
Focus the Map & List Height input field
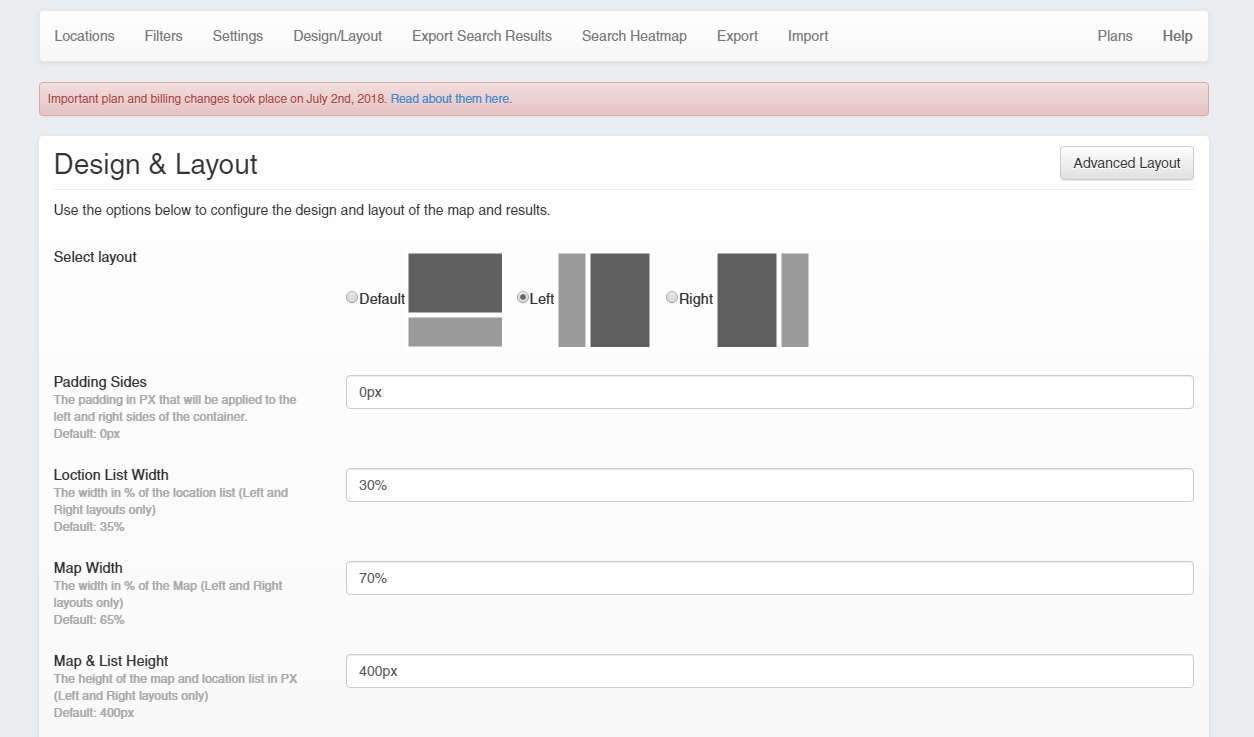[770, 671]
